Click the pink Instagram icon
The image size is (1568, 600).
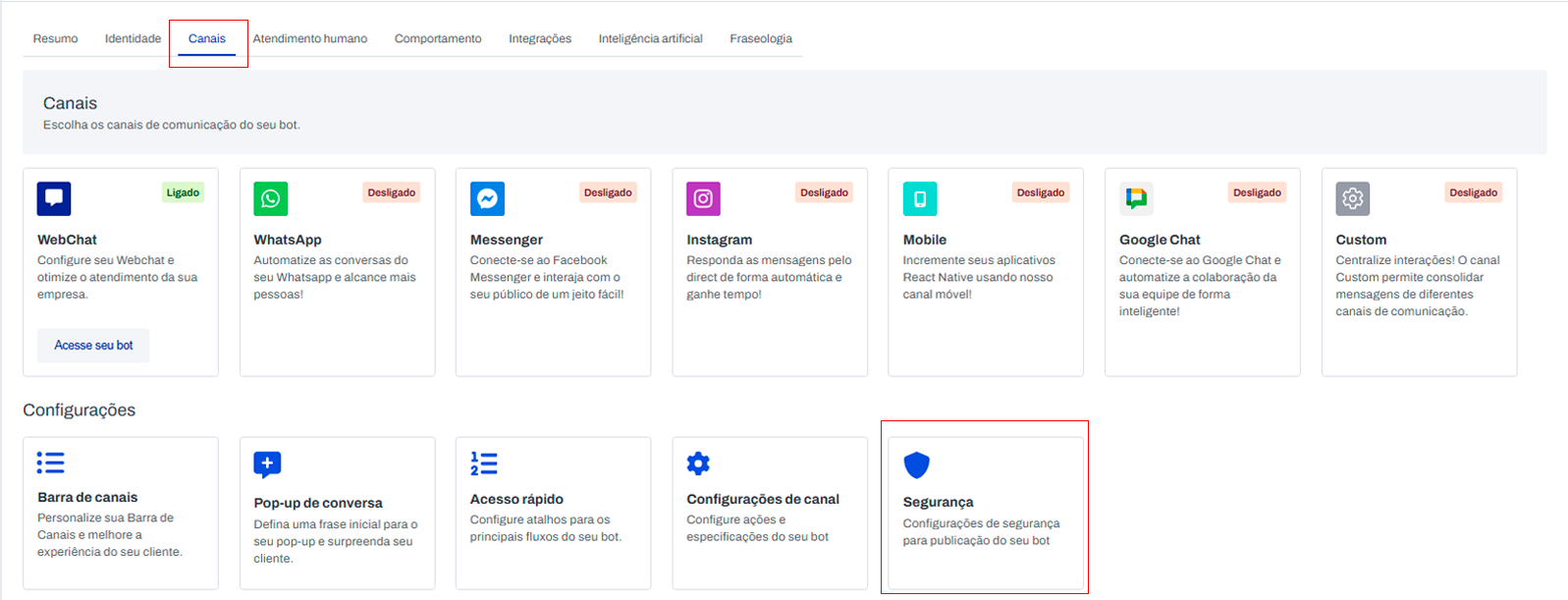pos(703,198)
